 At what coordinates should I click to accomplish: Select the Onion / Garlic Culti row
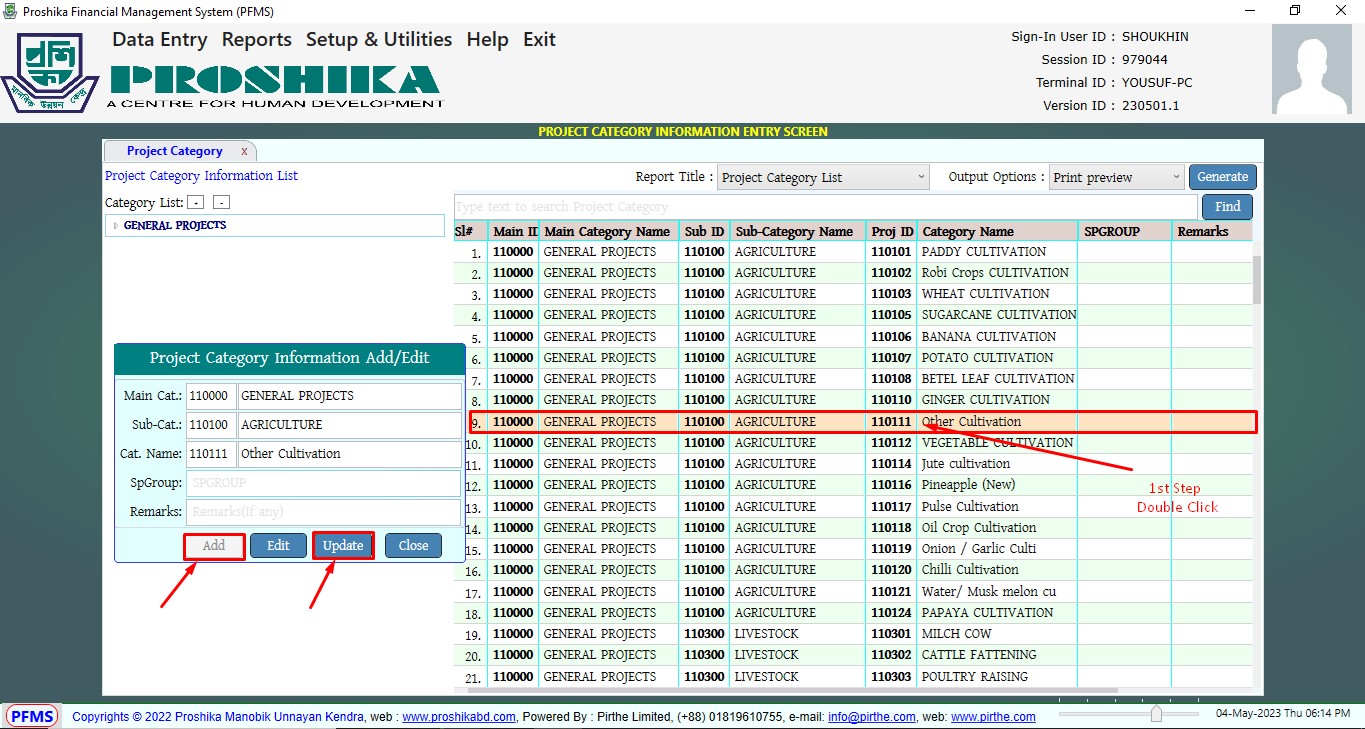click(x=854, y=549)
